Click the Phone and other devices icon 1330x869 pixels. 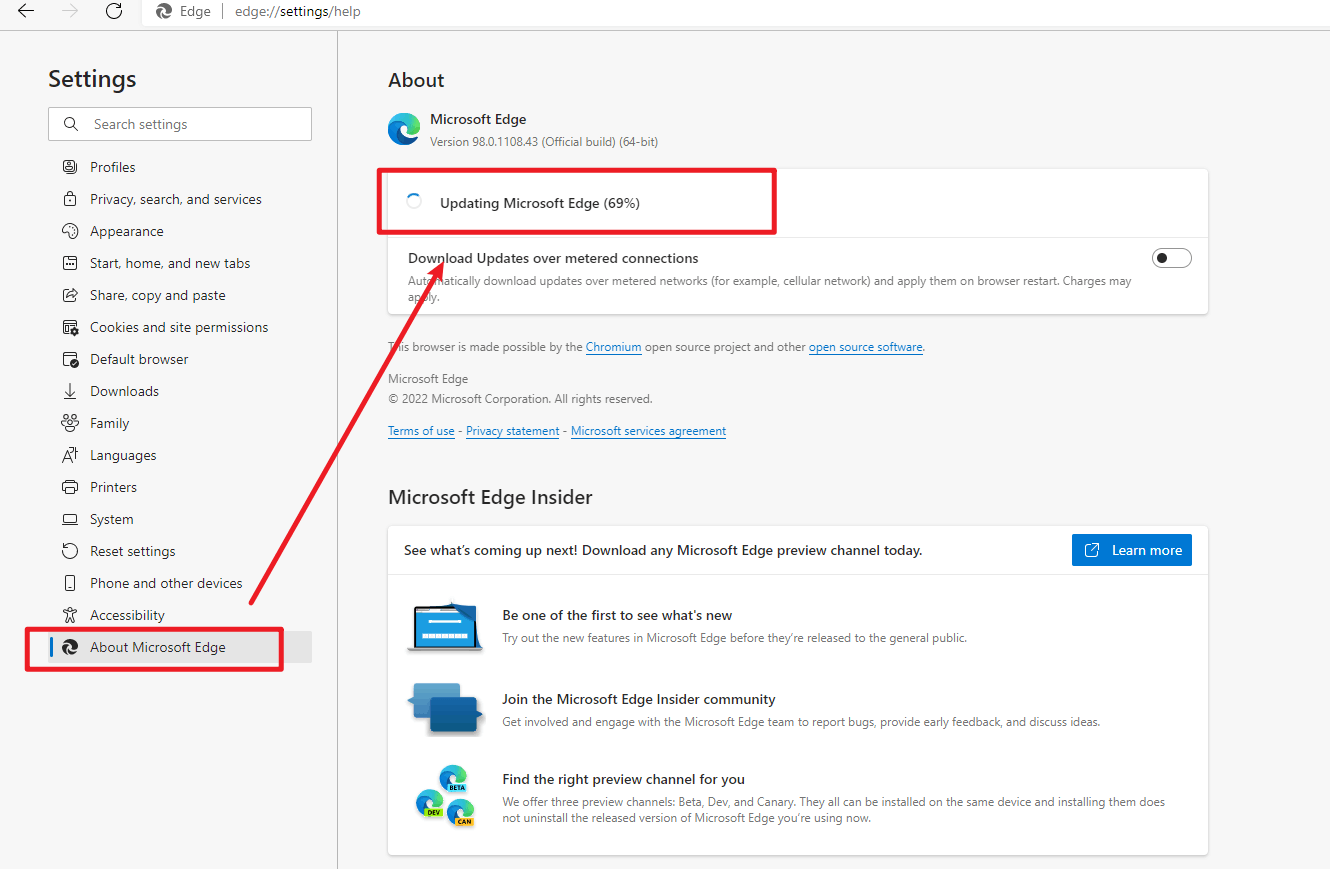pos(70,583)
